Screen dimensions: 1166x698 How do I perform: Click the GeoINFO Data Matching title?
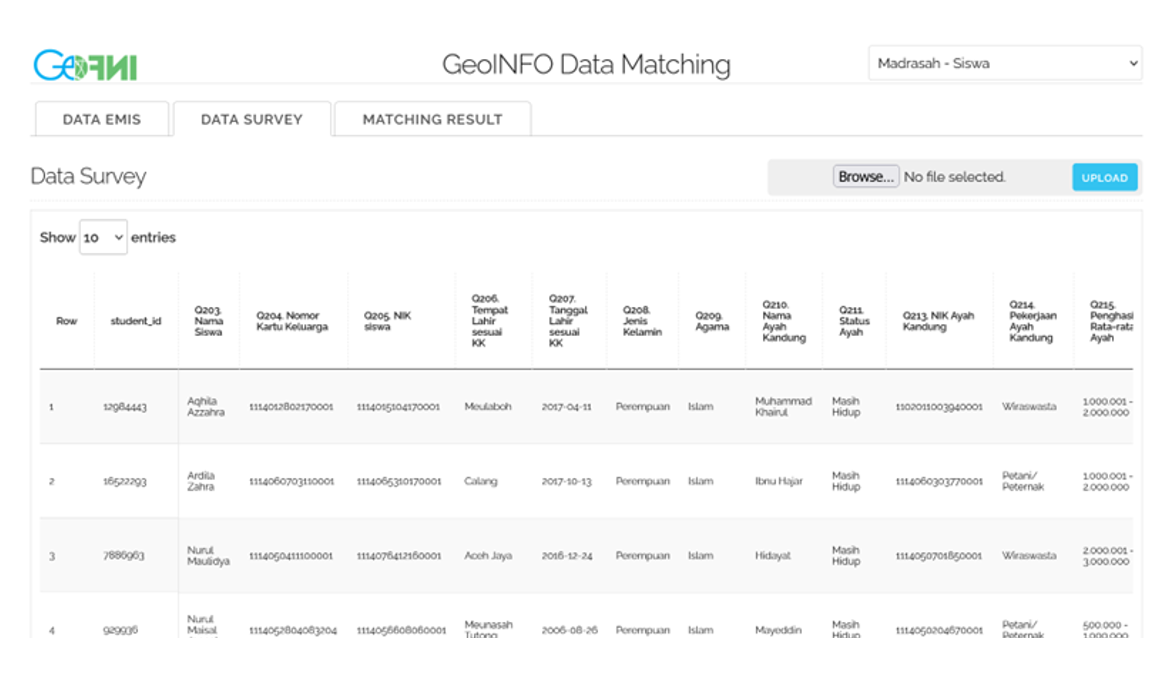coord(586,65)
